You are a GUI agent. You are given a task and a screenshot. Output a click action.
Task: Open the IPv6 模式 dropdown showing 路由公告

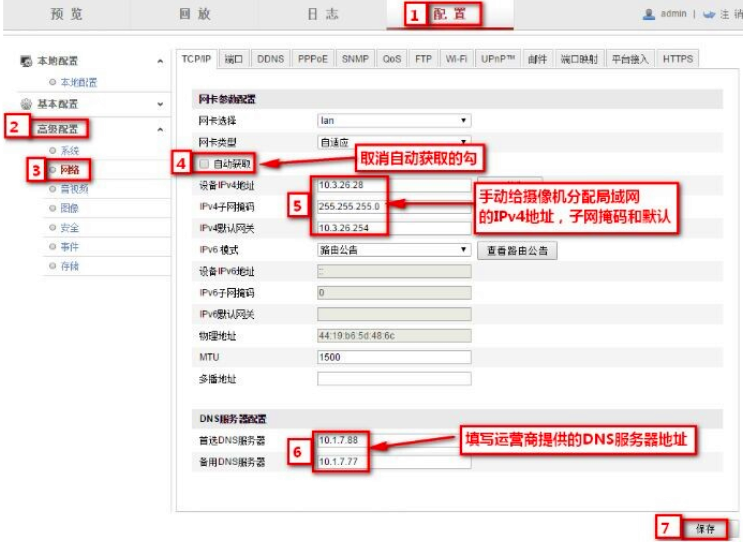[394, 250]
